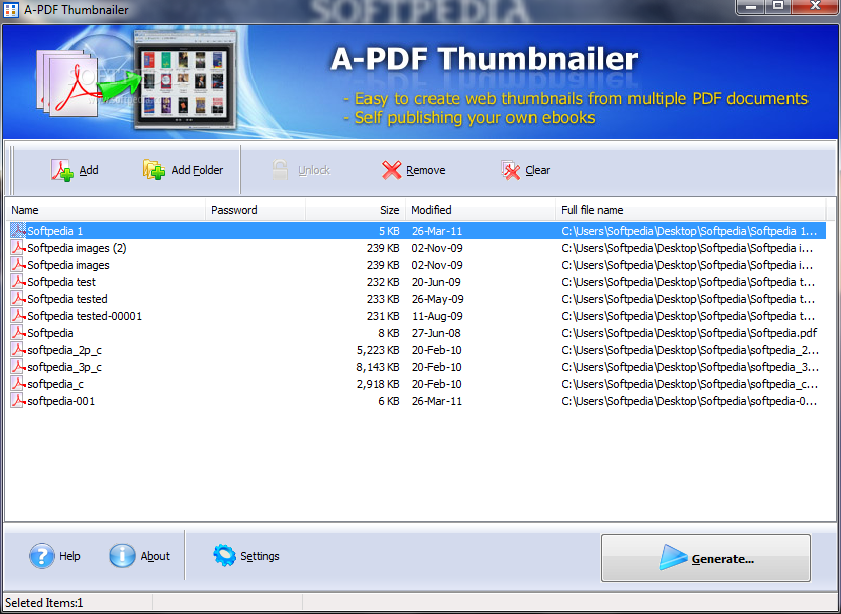Open Help via the question mark icon

pos(42,556)
